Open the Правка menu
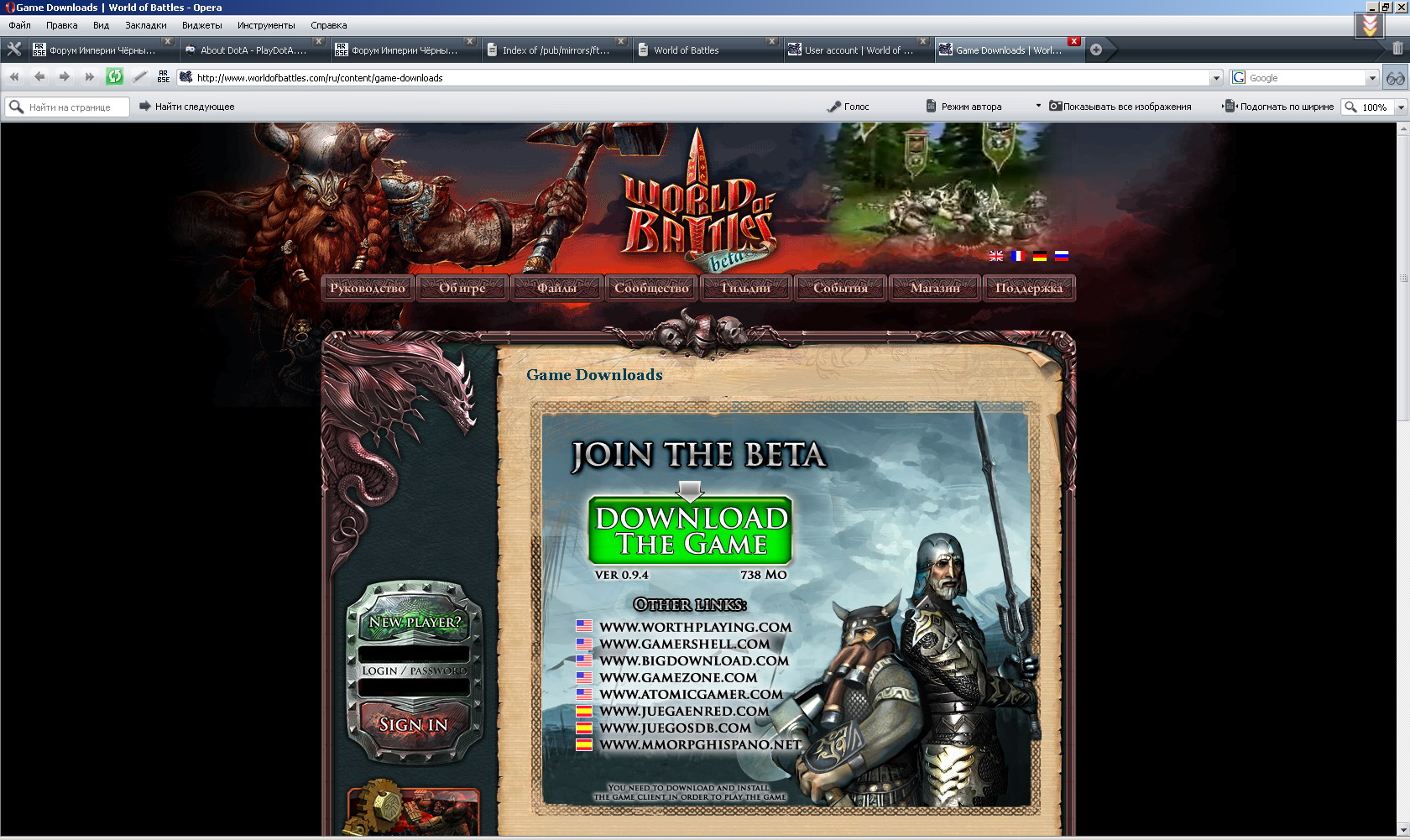Screen dimensions: 1410x840 tap(61, 25)
